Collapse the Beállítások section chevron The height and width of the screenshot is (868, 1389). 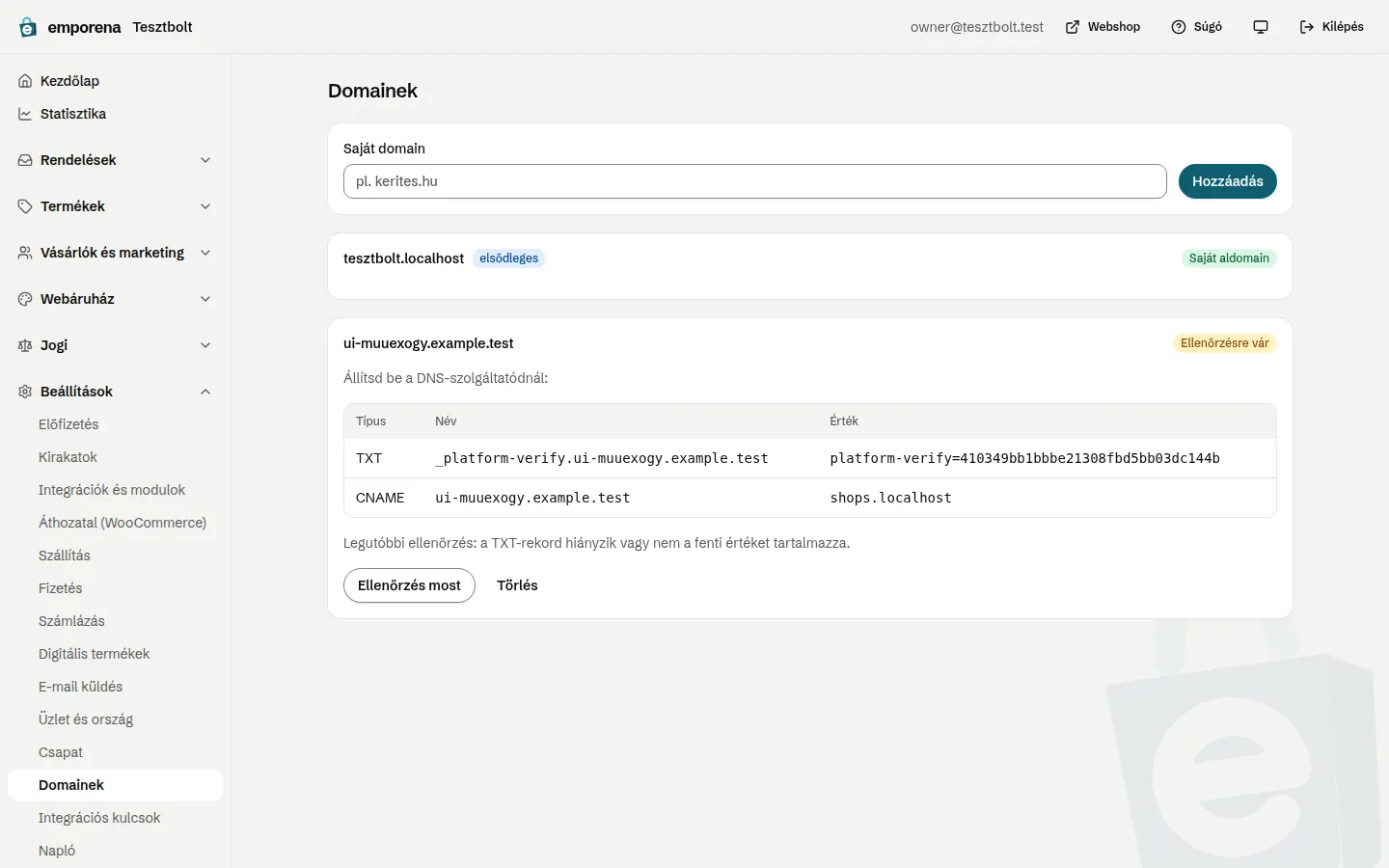pyautogui.click(x=205, y=392)
